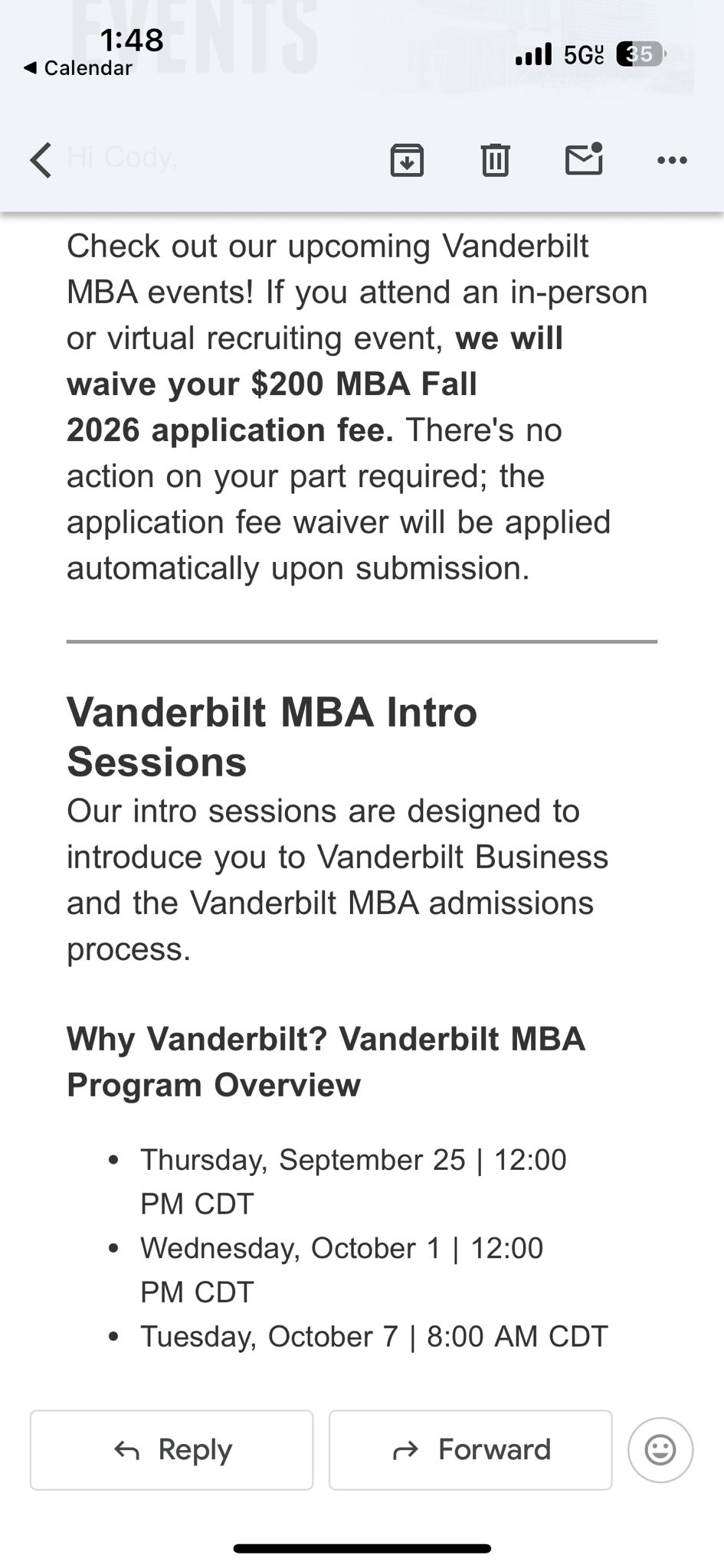Tap the home indicator bar
Screen dimensions: 724x1568
(x=362, y=1548)
